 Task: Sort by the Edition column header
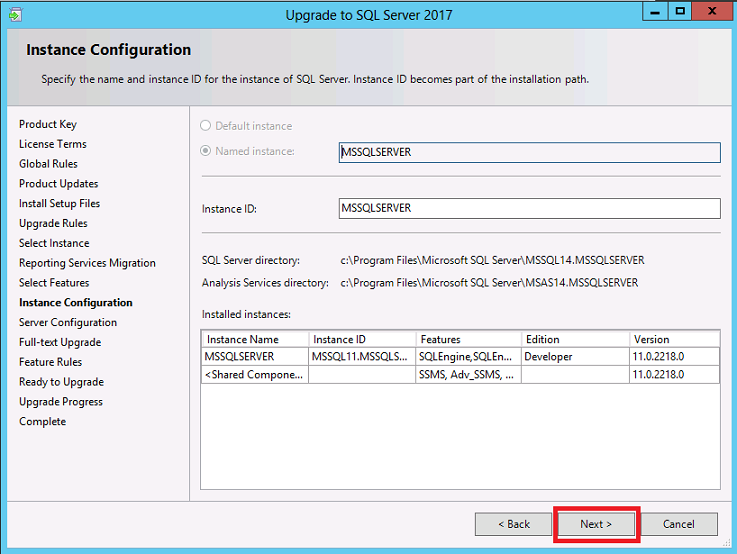(x=575, y=339)
